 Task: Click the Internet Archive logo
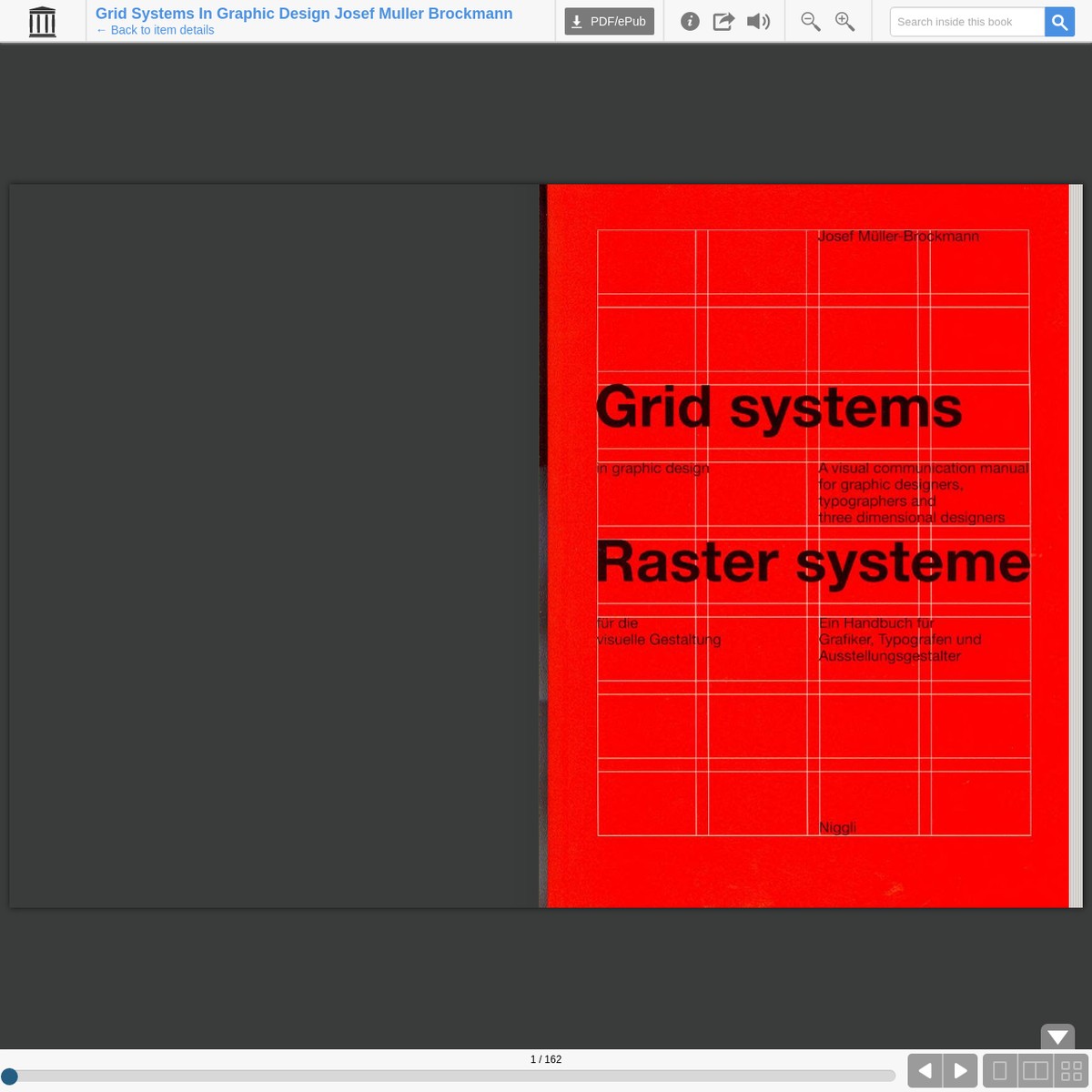pyautogui.click(x=42, y=21)
